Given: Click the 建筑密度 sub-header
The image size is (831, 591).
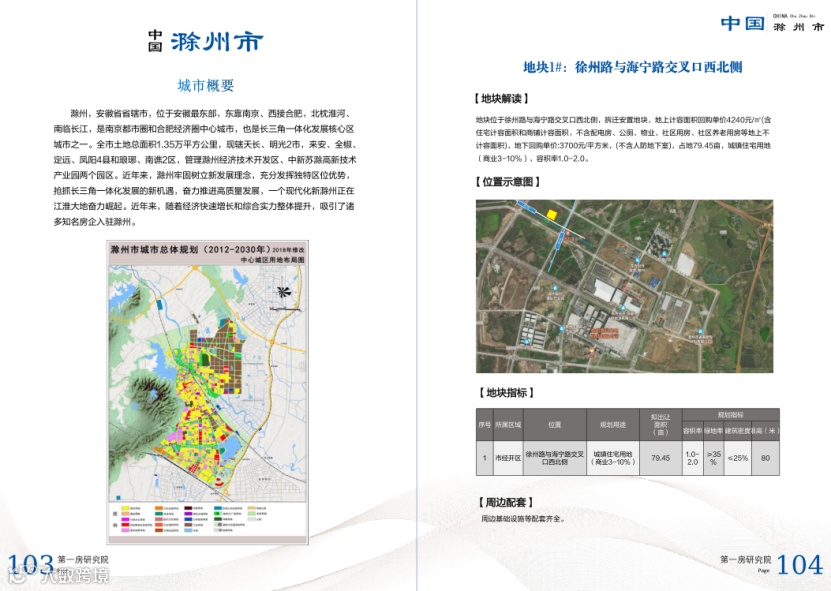Looking at the screenshot, I should [737, 431].
